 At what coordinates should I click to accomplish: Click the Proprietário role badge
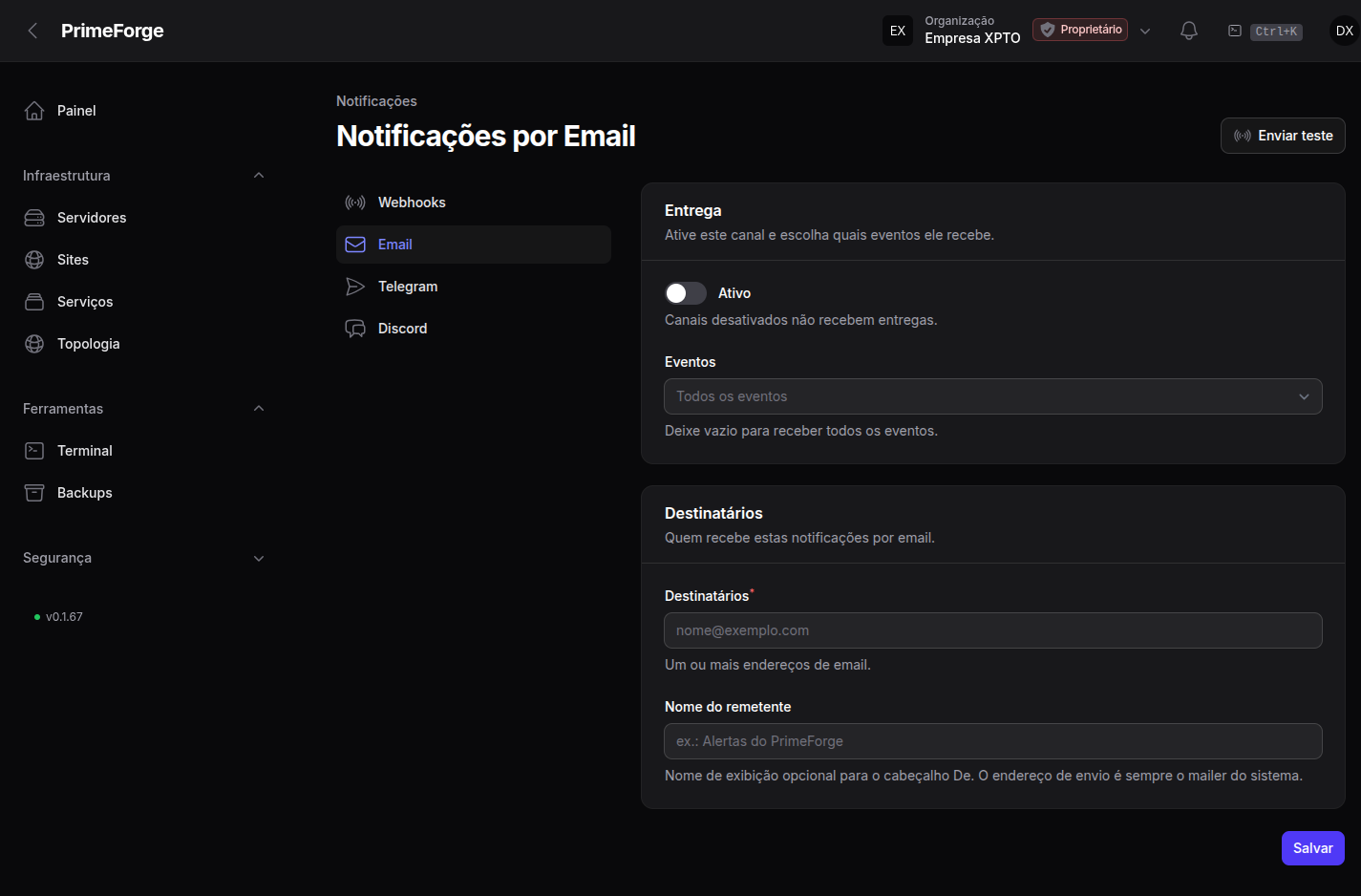pos(1080,30)
